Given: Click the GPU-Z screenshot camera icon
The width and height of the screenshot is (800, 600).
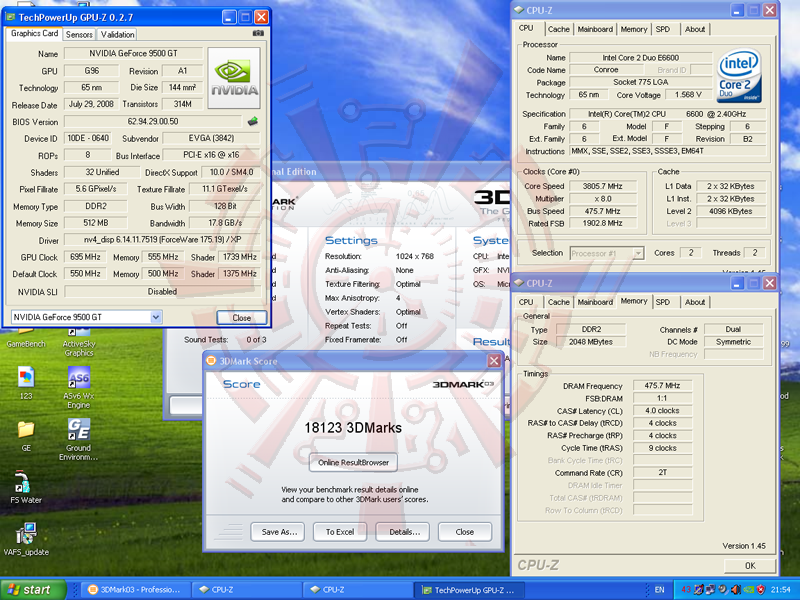Looking at the screenshot, I should coord(258,33).
